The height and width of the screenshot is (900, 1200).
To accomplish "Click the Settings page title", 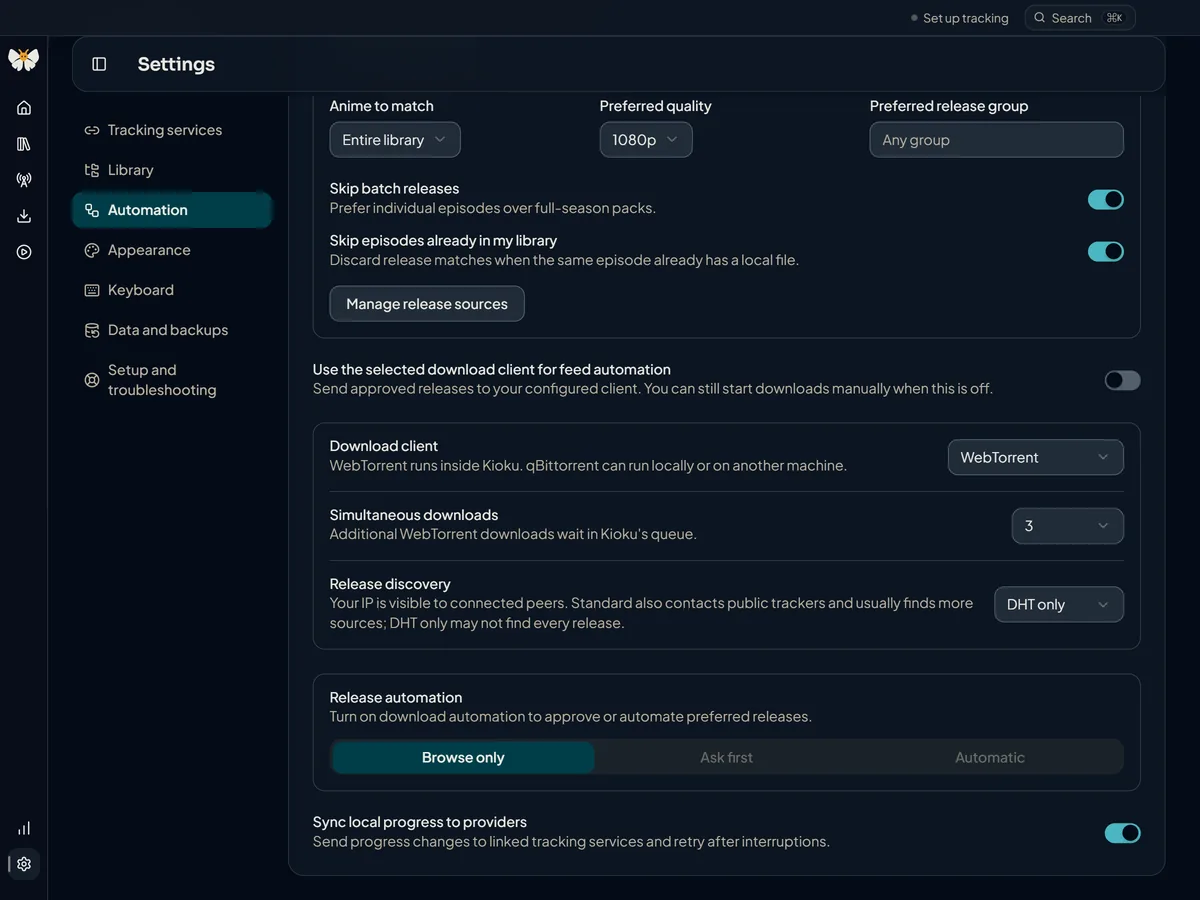I will [x=176, y=64].
